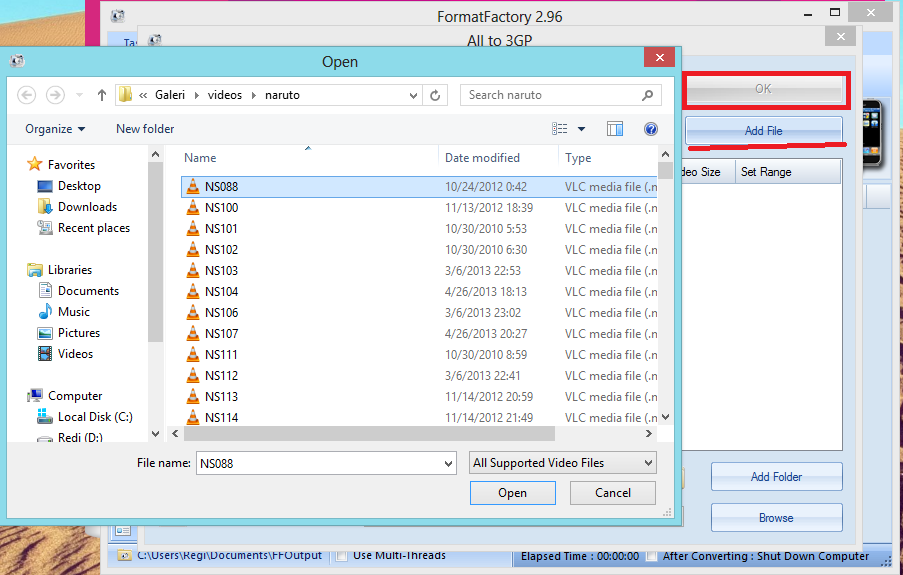Select the NS113 file
This screenshot has width=903, height=575.
pyautogui.click(x=419, y=396)
